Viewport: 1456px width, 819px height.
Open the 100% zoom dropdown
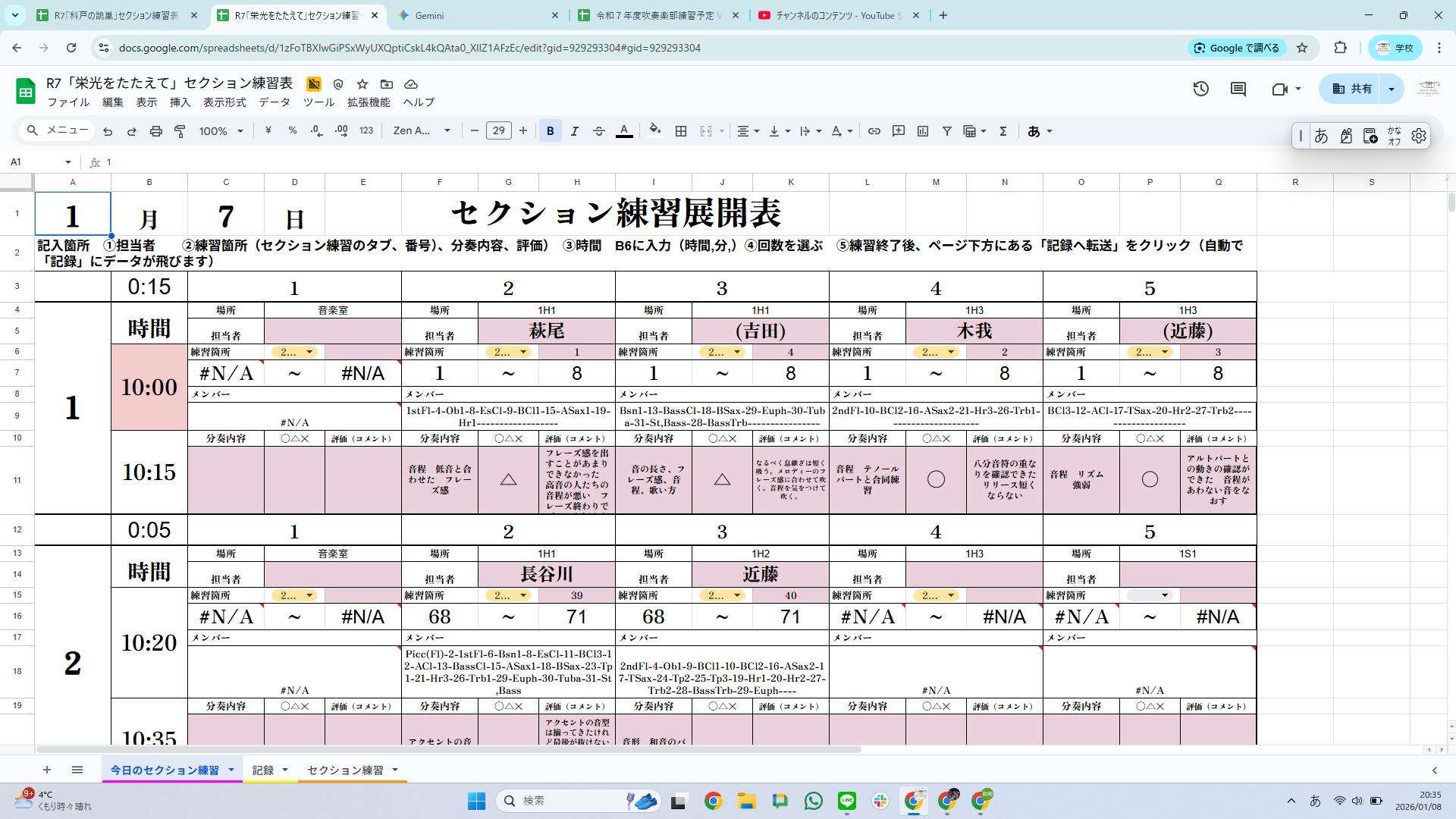pyautogui.click(x=221, y=131)
